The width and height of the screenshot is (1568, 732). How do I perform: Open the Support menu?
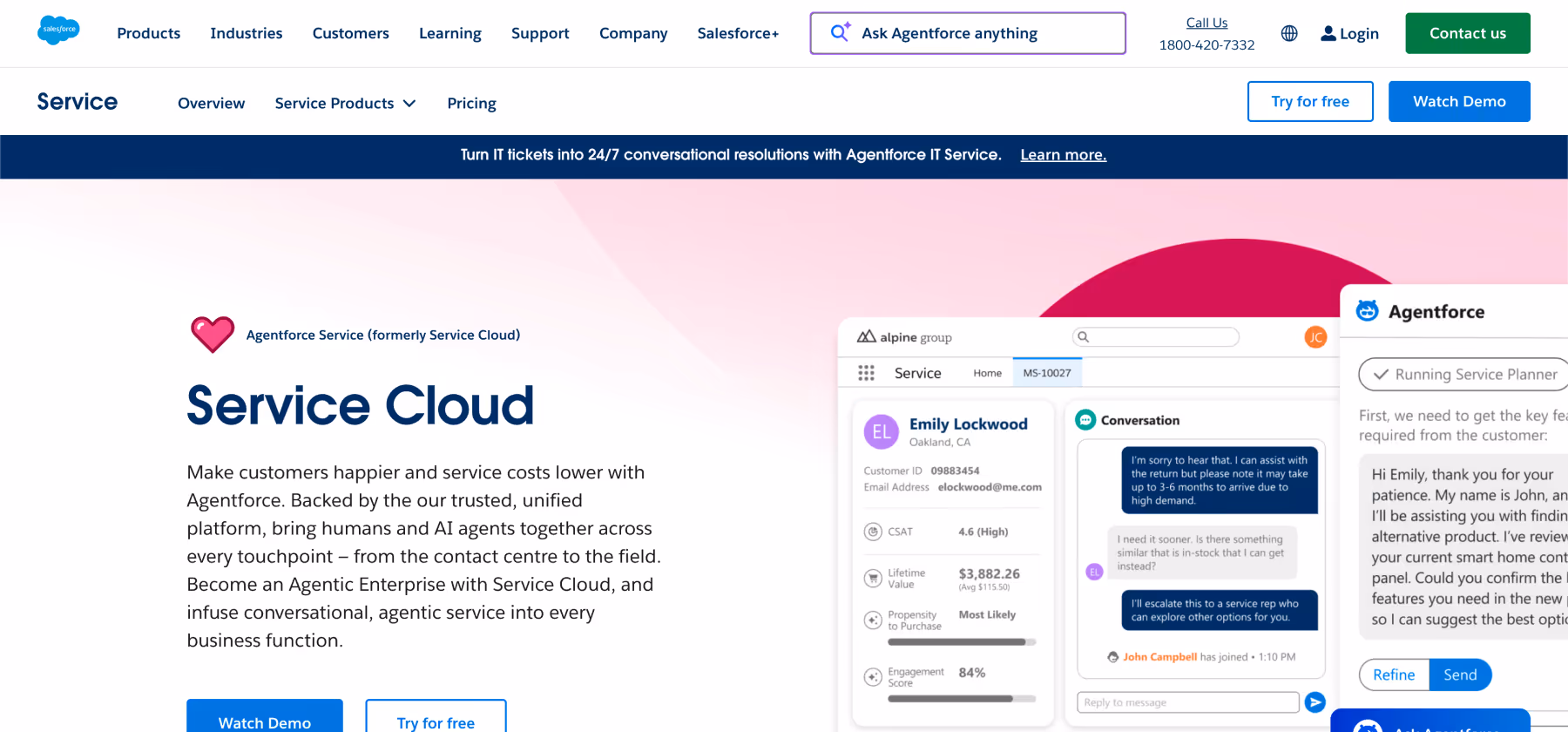pos(540,33)
